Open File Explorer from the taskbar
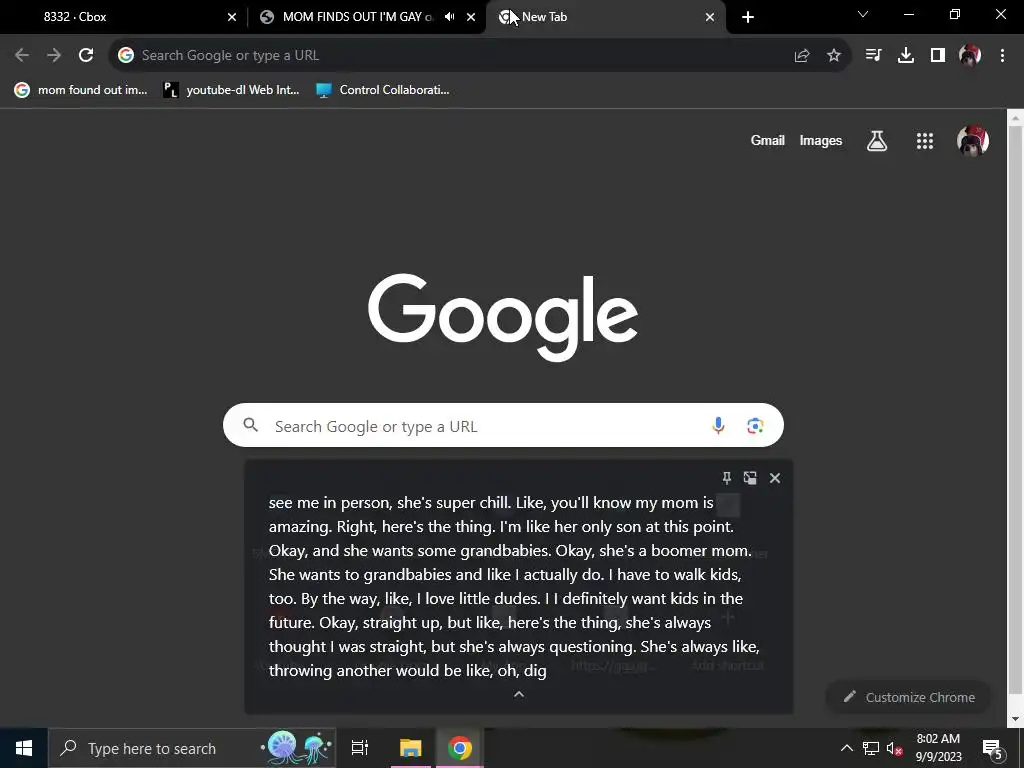This screenshot has height=768, width=1024. click(411, 748)
